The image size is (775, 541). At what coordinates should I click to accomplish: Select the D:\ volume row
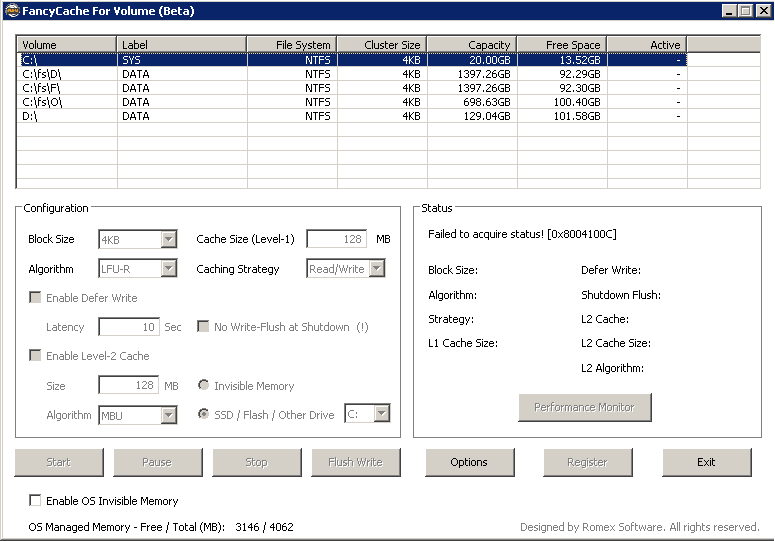352,116
